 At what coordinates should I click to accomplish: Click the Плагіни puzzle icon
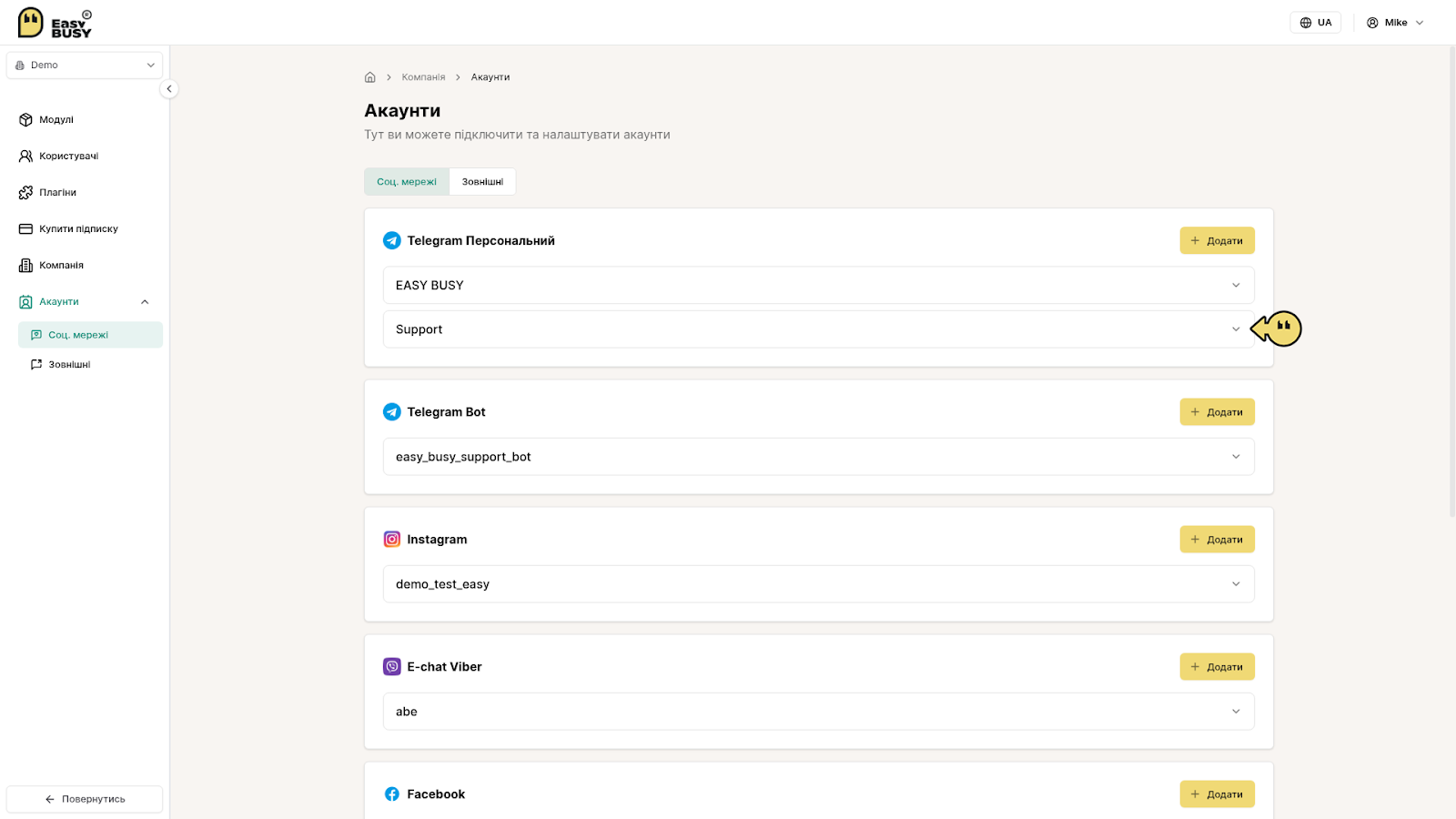point(25,192)
